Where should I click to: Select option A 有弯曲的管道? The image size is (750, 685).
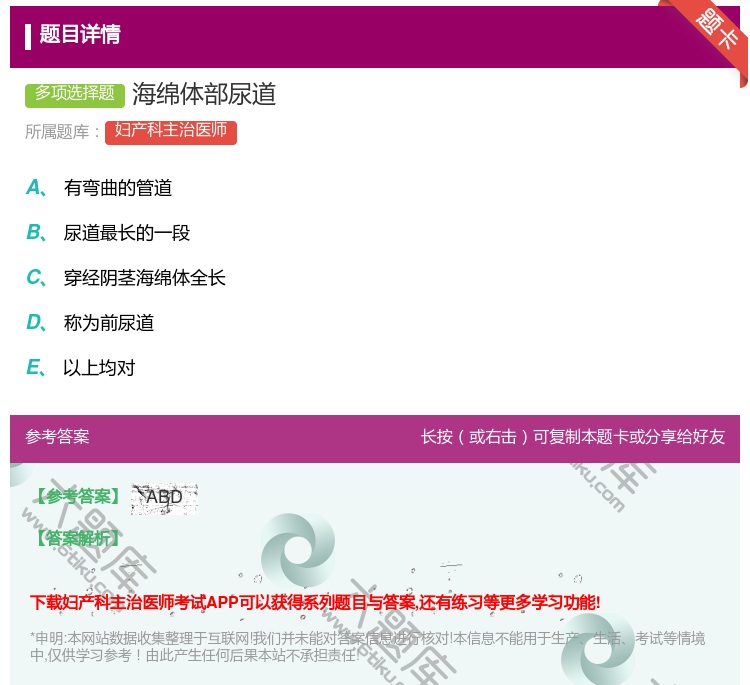tap(118, 188)
